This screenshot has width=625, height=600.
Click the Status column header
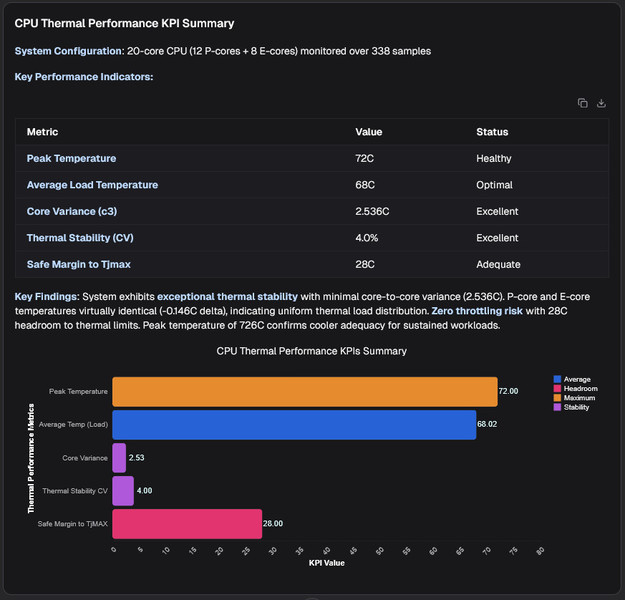pos(492,132)
